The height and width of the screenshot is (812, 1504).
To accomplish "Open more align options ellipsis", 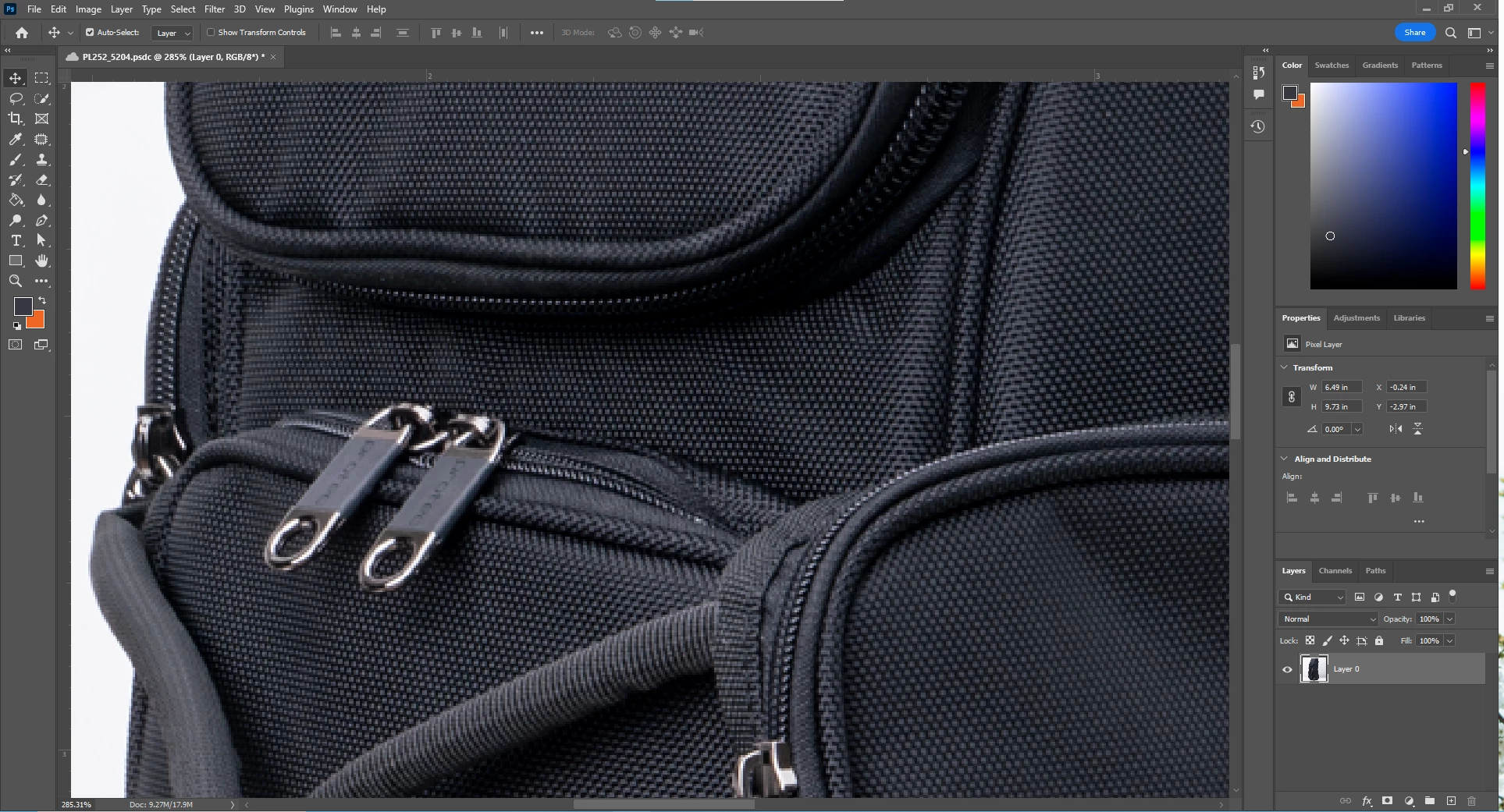I will point(1419,521).
